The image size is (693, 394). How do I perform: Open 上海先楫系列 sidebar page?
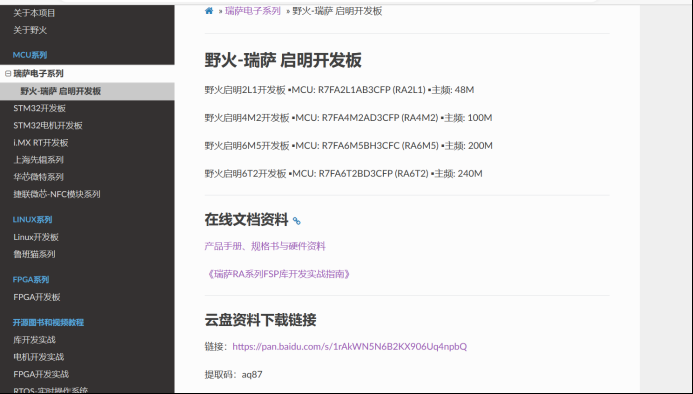coord(38,160)
